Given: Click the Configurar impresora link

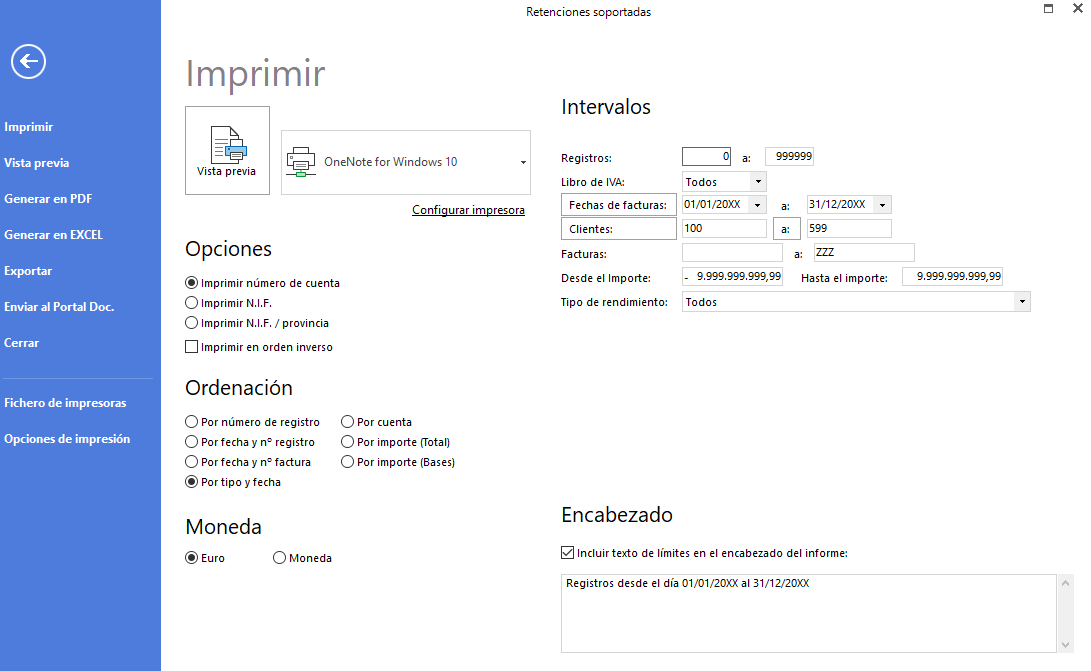Looking at the screenshot, I should click(468, 210).
